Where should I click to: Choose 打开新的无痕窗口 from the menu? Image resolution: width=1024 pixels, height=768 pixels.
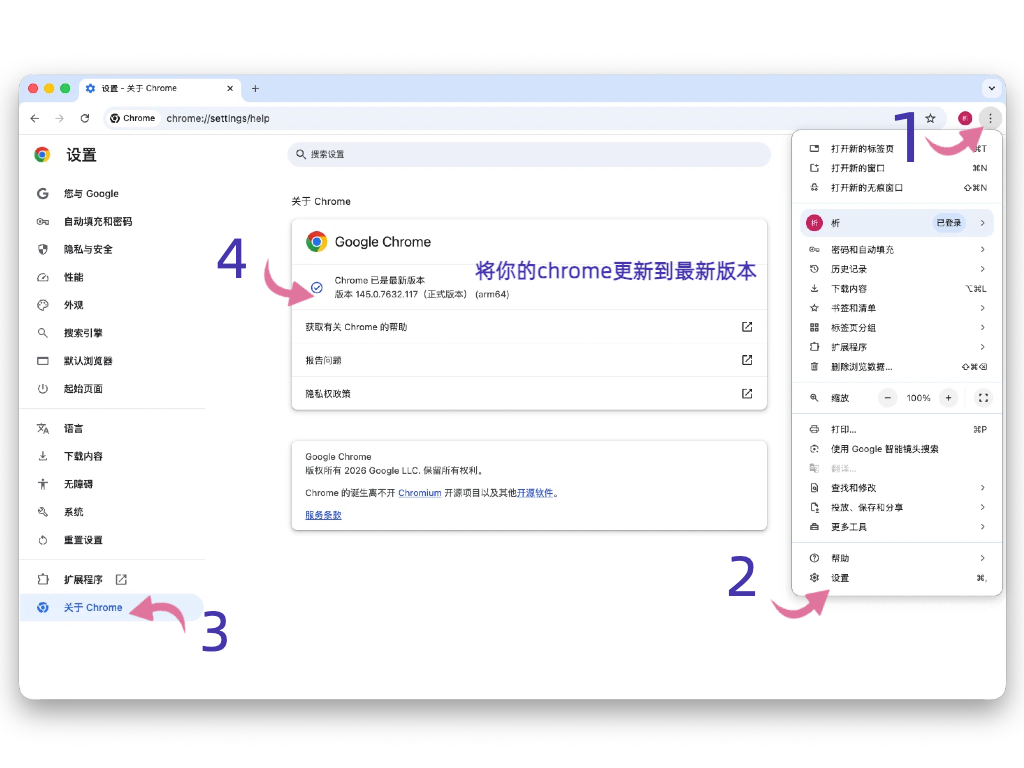(x=897, y=187)
